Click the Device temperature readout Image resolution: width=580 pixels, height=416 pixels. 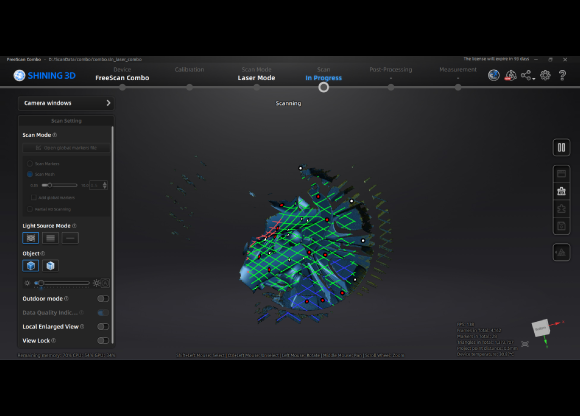(x=485, y=354)
